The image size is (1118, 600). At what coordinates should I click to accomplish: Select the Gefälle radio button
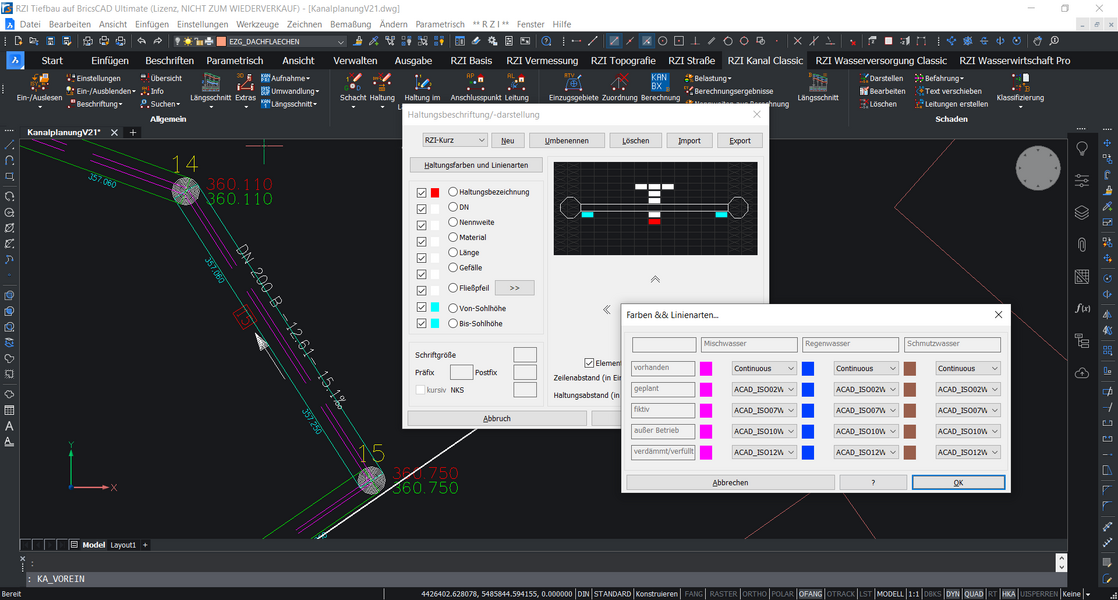coord(453,268)
